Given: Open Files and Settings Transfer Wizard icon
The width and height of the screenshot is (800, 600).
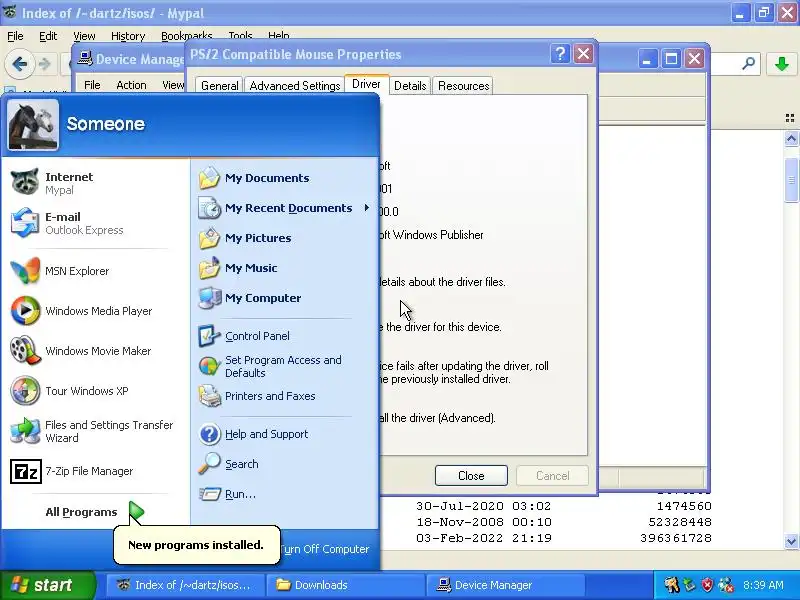Looking at the screenshot, I should [25, 431].
